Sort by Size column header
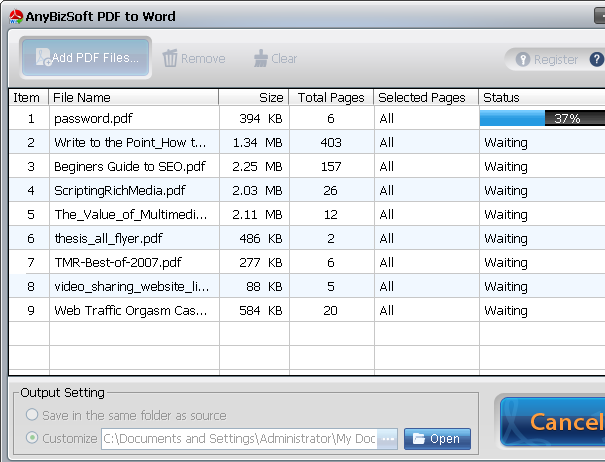This screenshot has width=605, height=462. point(254,97)
